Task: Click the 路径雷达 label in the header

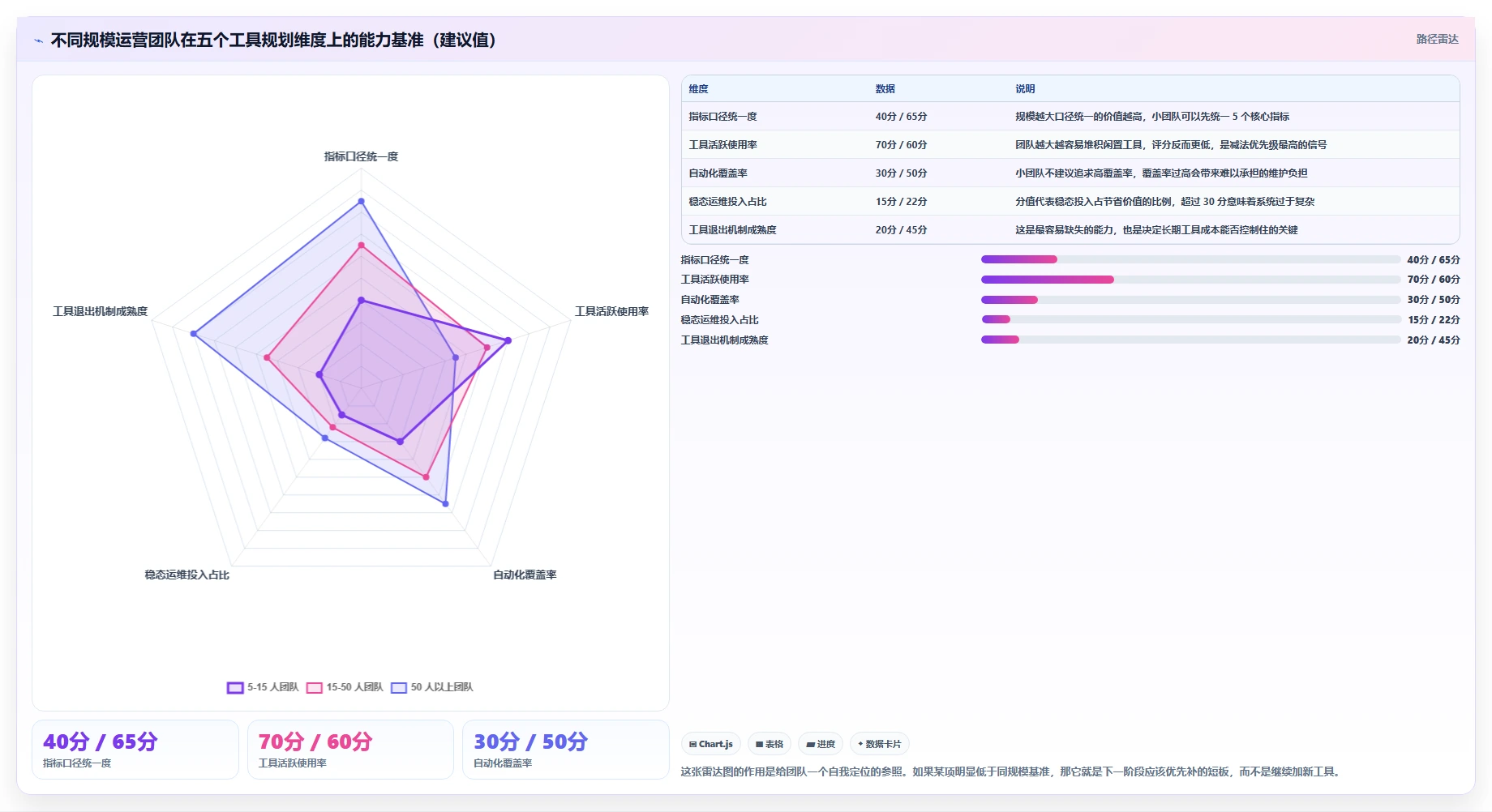Action: point(1437,39)
